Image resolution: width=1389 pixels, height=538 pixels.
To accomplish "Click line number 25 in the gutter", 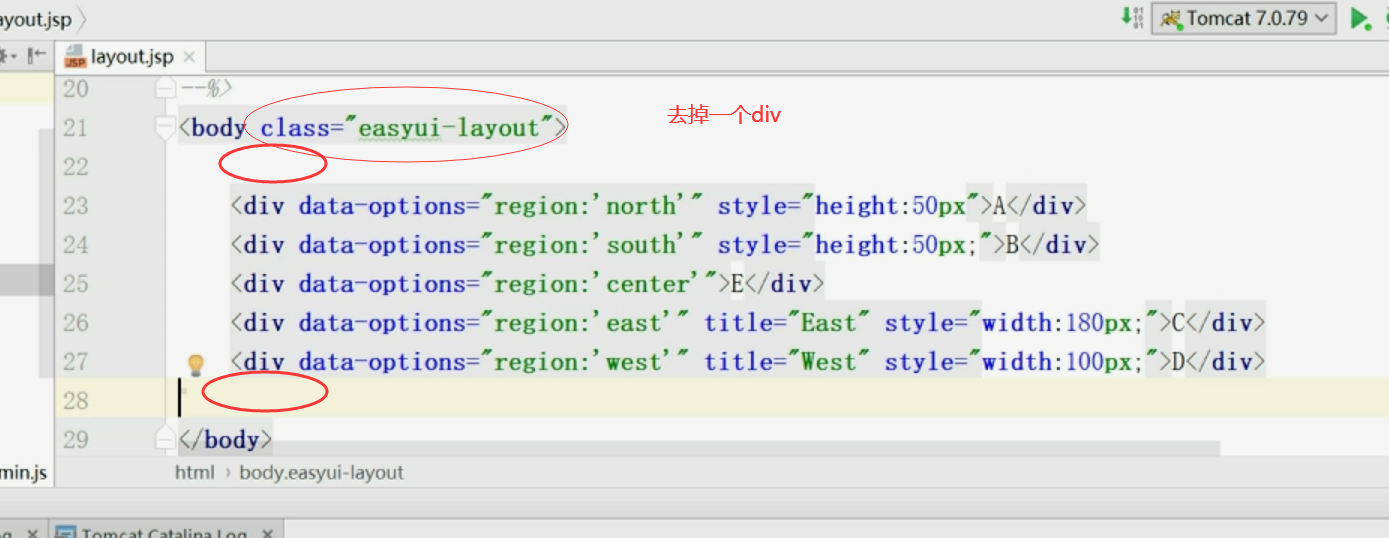I will [x=75, y=284].
